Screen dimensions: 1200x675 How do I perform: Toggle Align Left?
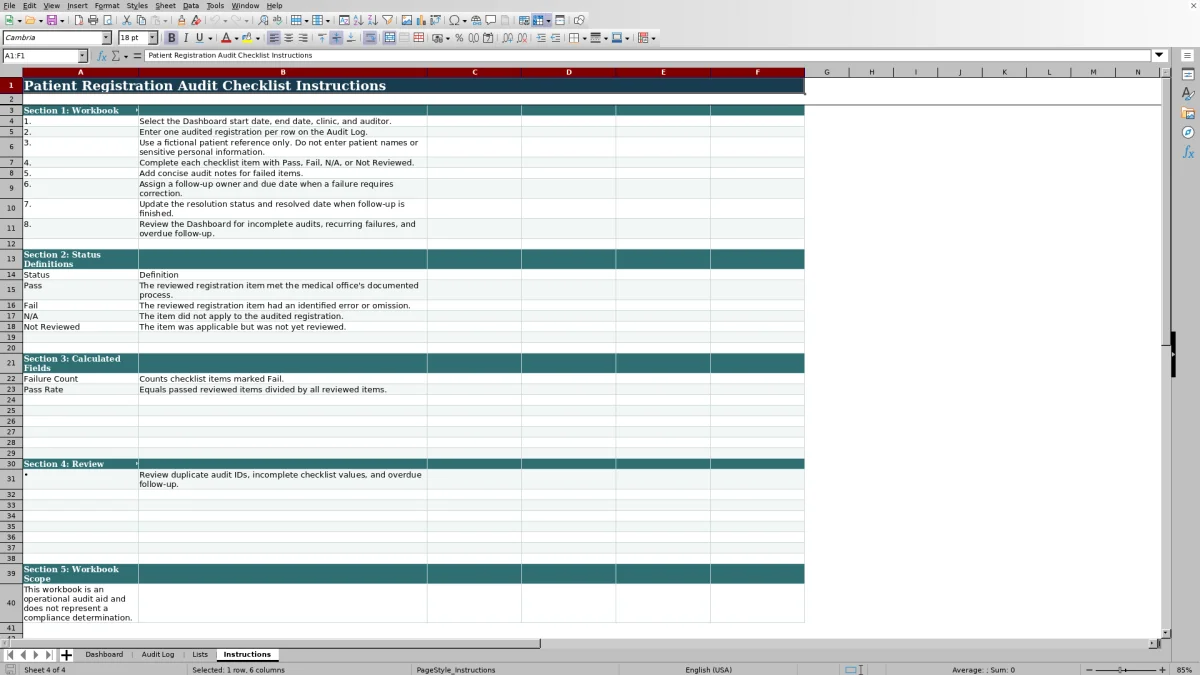(x=274, y=38)
